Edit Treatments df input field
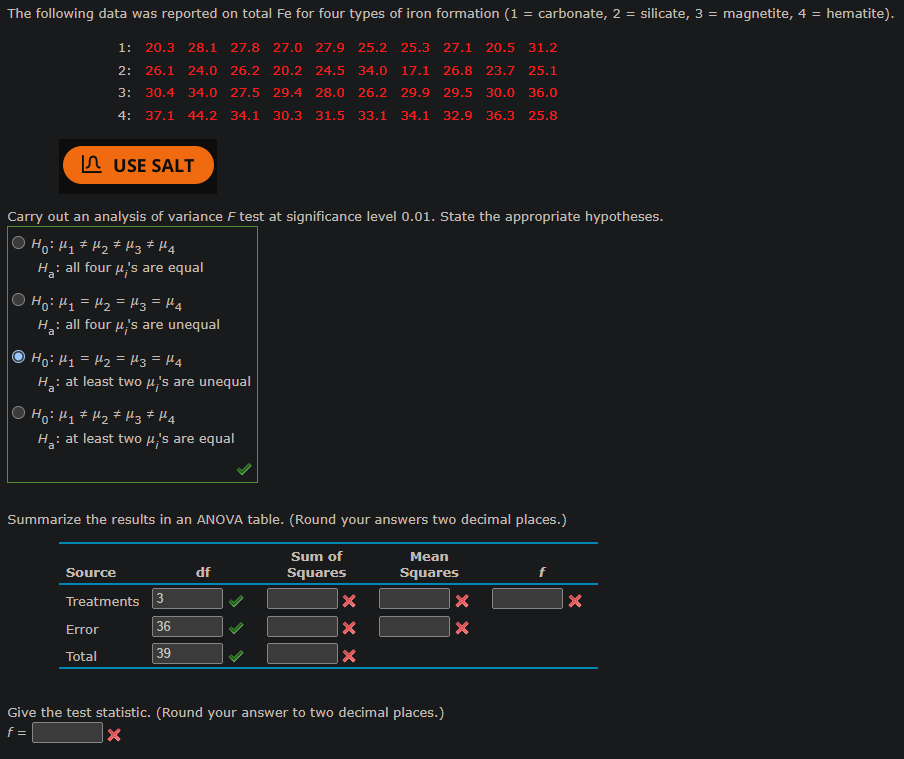The image size is (904, 759). coord(187,599)
